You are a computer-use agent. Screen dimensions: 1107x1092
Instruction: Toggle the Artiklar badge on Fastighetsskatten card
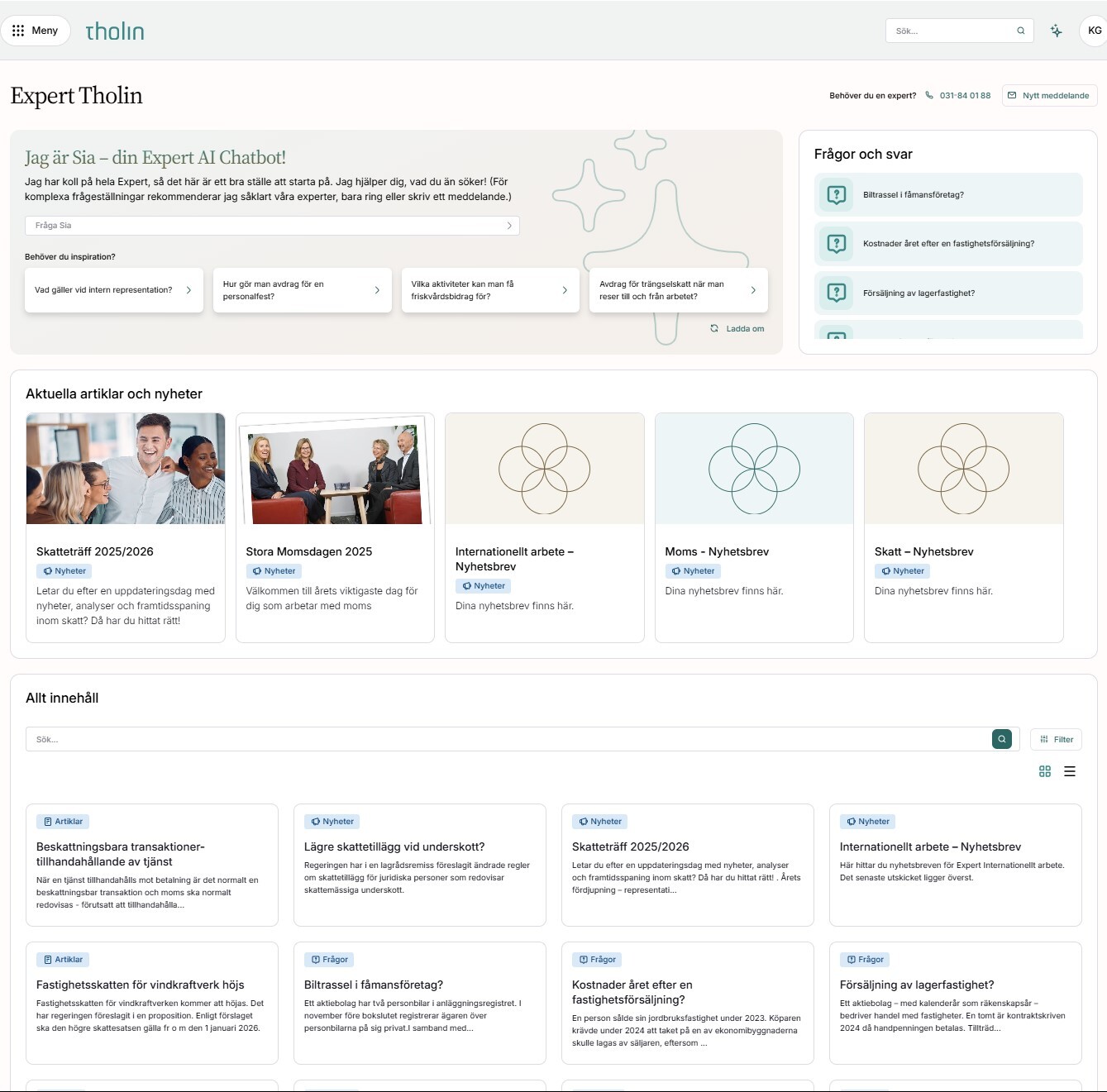[63, 959]
